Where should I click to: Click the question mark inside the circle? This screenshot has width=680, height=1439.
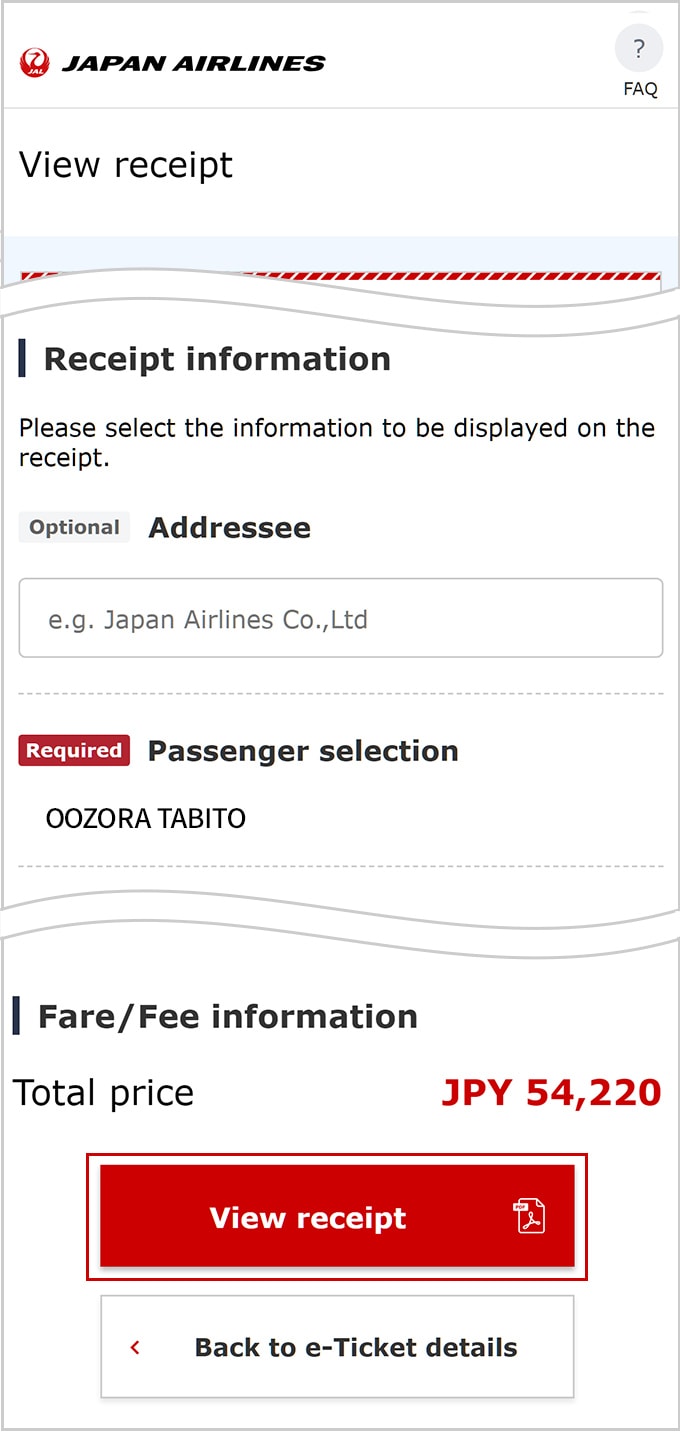pos(638,48)
